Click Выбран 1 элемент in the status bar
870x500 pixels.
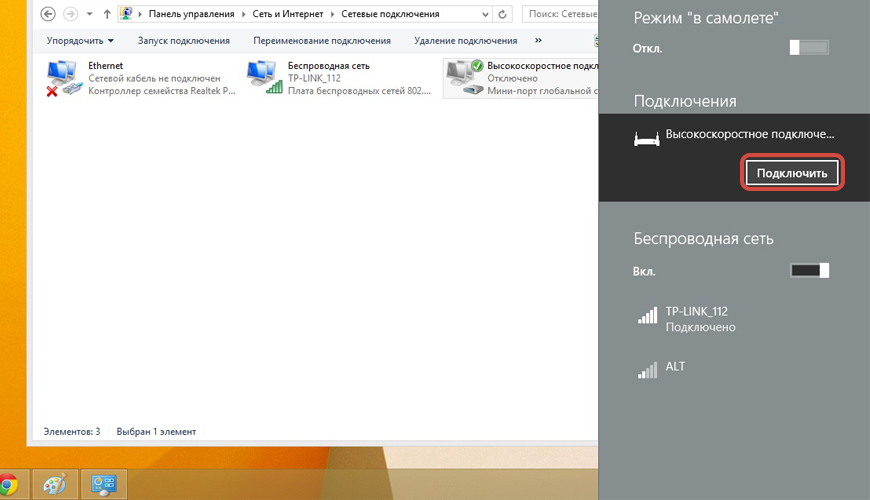click(156, 431)
